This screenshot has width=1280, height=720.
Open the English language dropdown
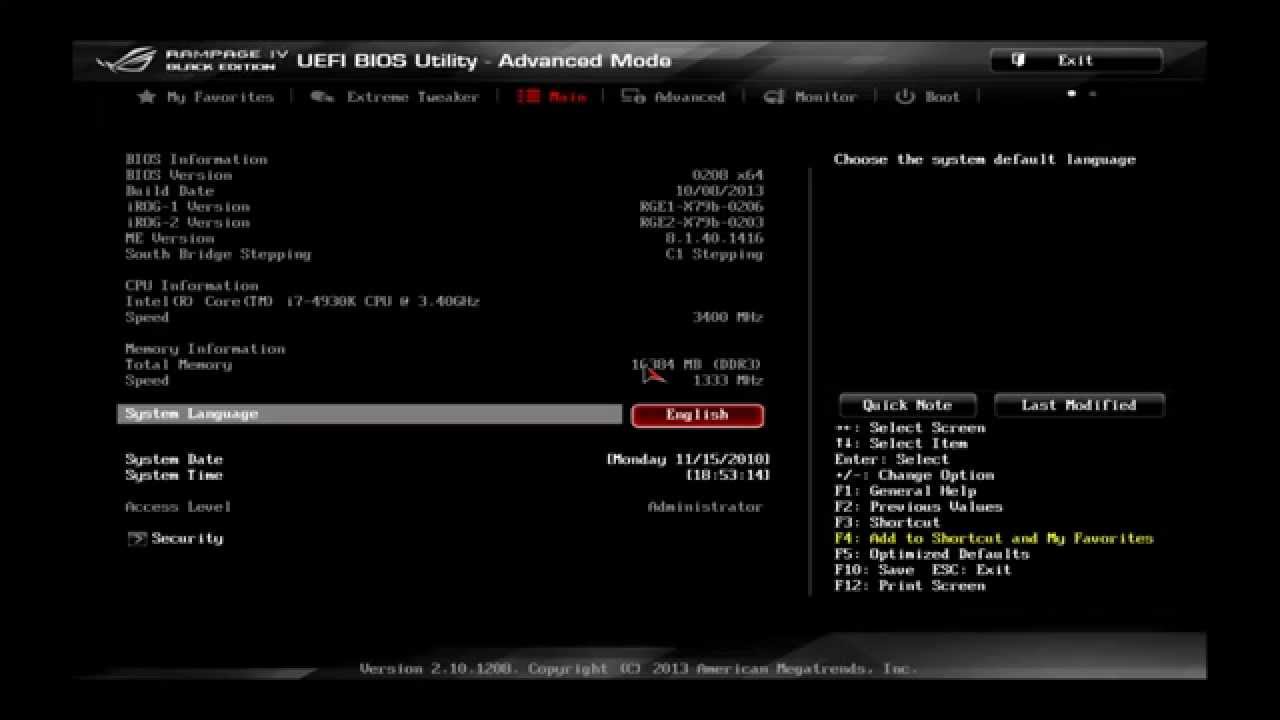click(697, 415)
